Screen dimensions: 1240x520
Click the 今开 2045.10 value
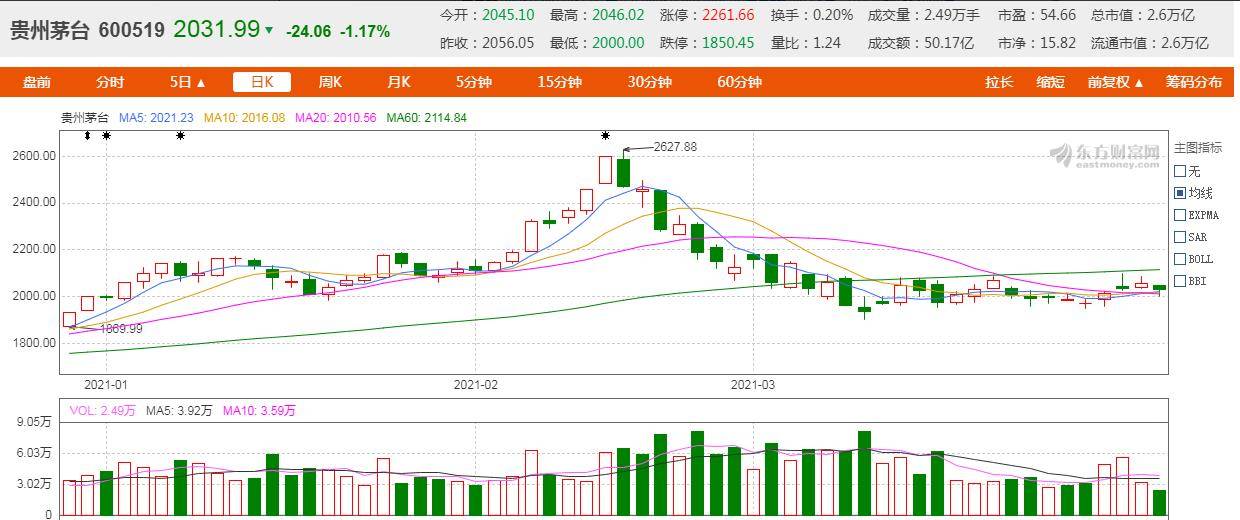pyautogui.click(x=508, y=15)
